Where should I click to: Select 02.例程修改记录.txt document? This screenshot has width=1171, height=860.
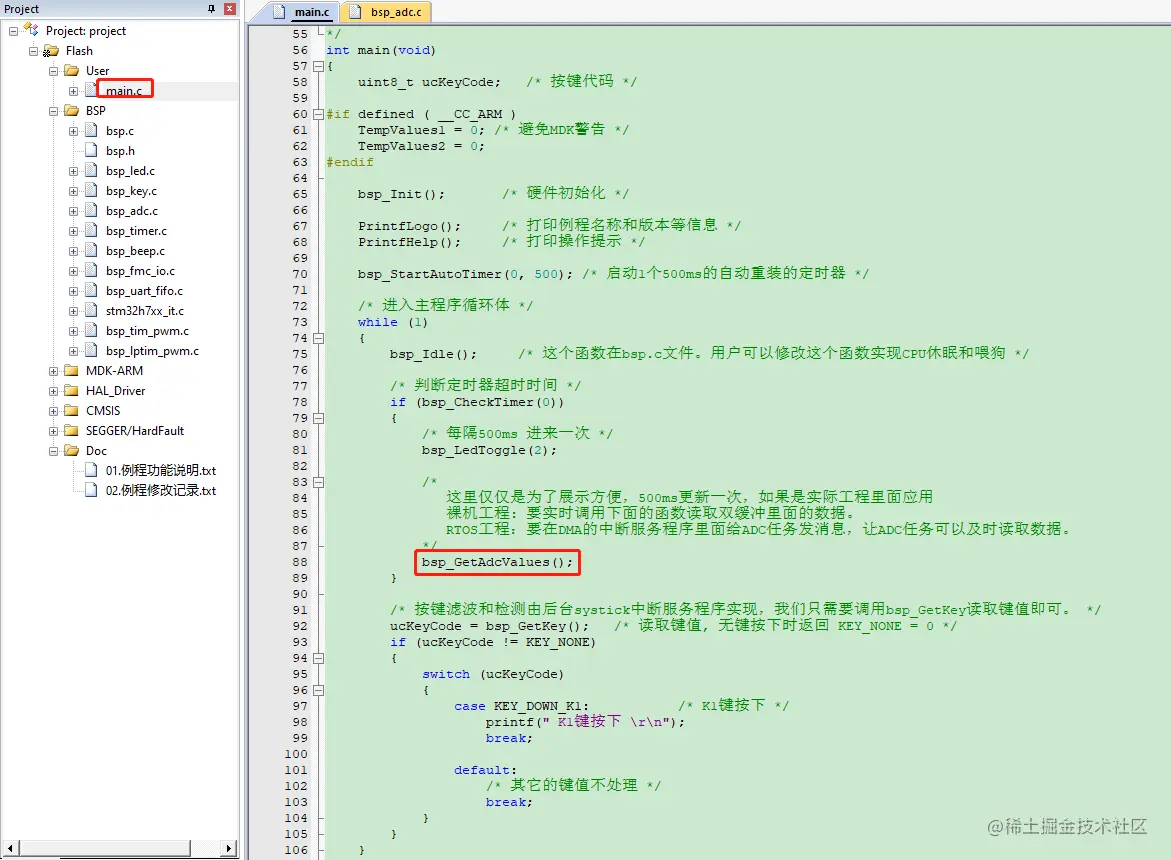pyautogui.click(x=161, y=490)
